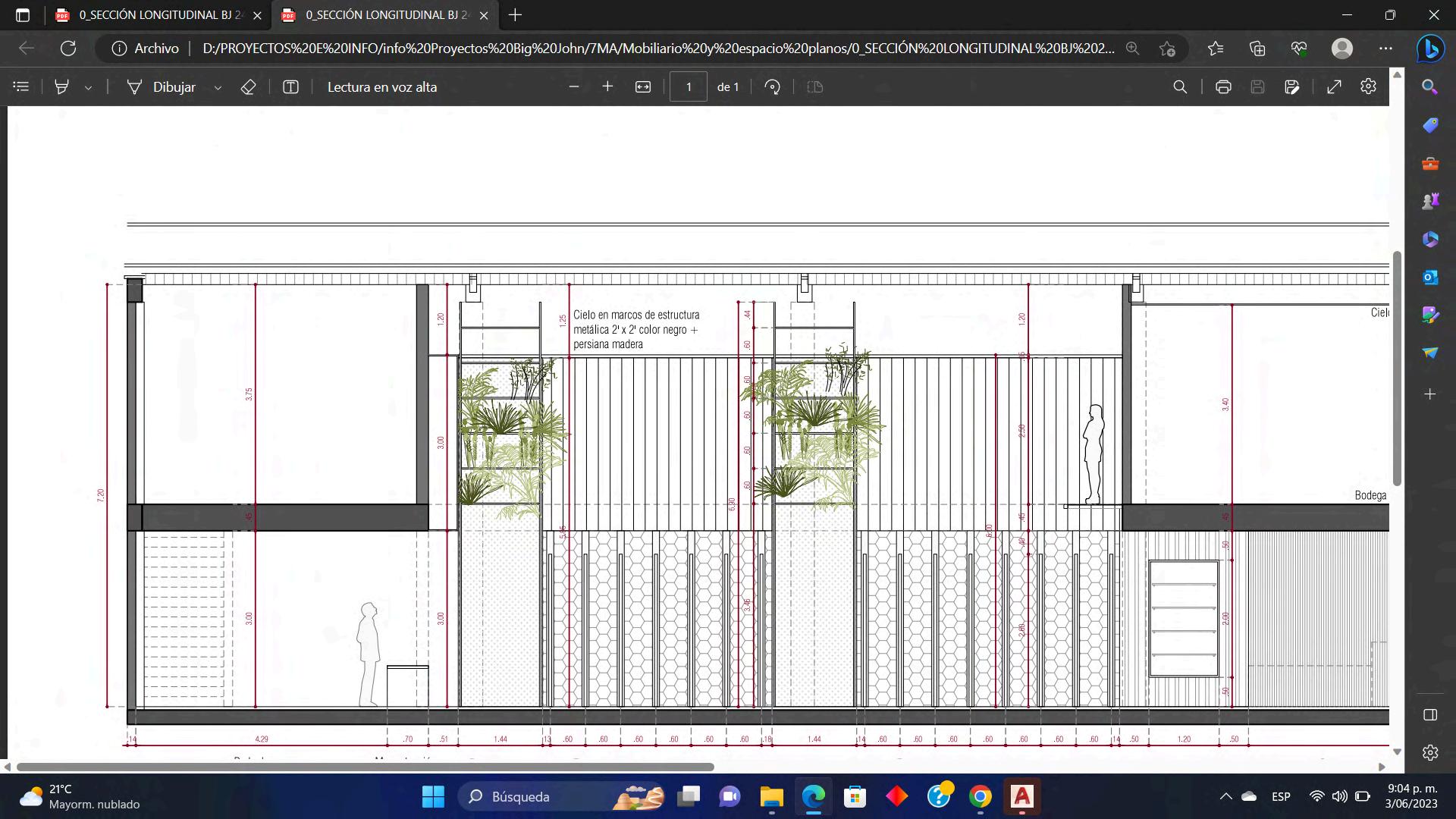Click the page number input field
Screen dimensions: 1456x819
pos(688,87)
